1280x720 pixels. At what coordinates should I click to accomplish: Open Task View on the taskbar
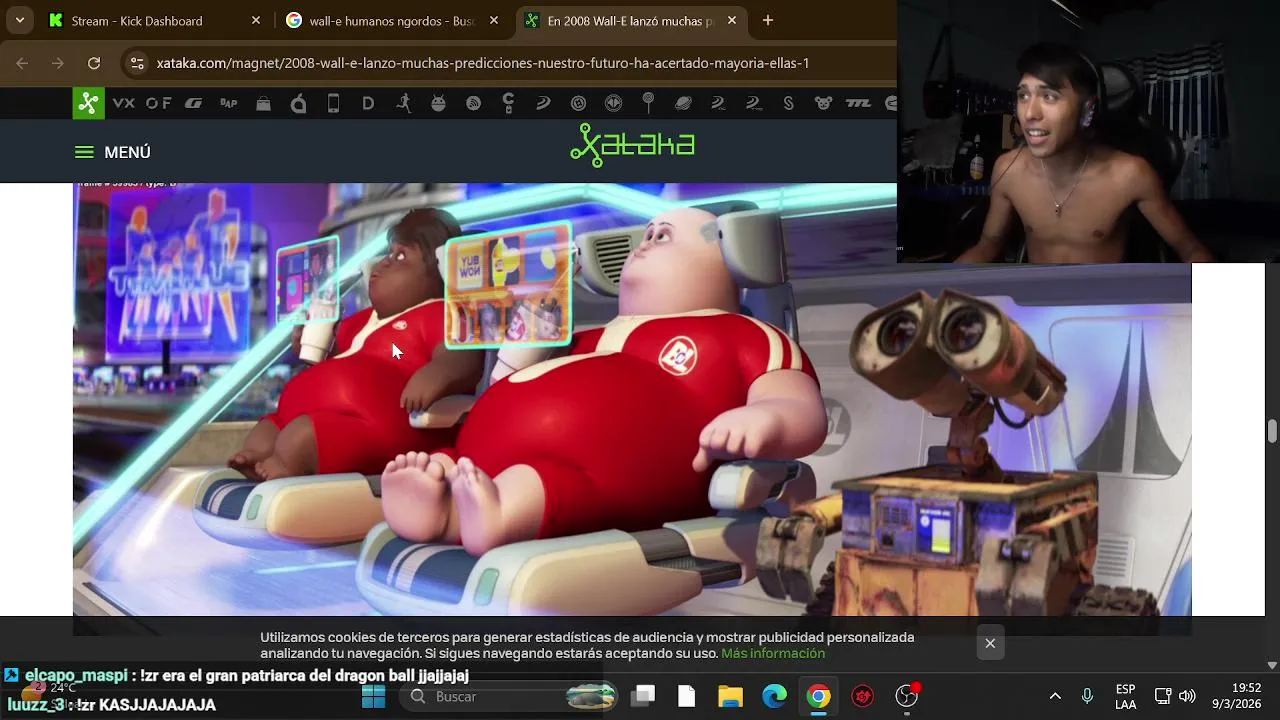645,696
